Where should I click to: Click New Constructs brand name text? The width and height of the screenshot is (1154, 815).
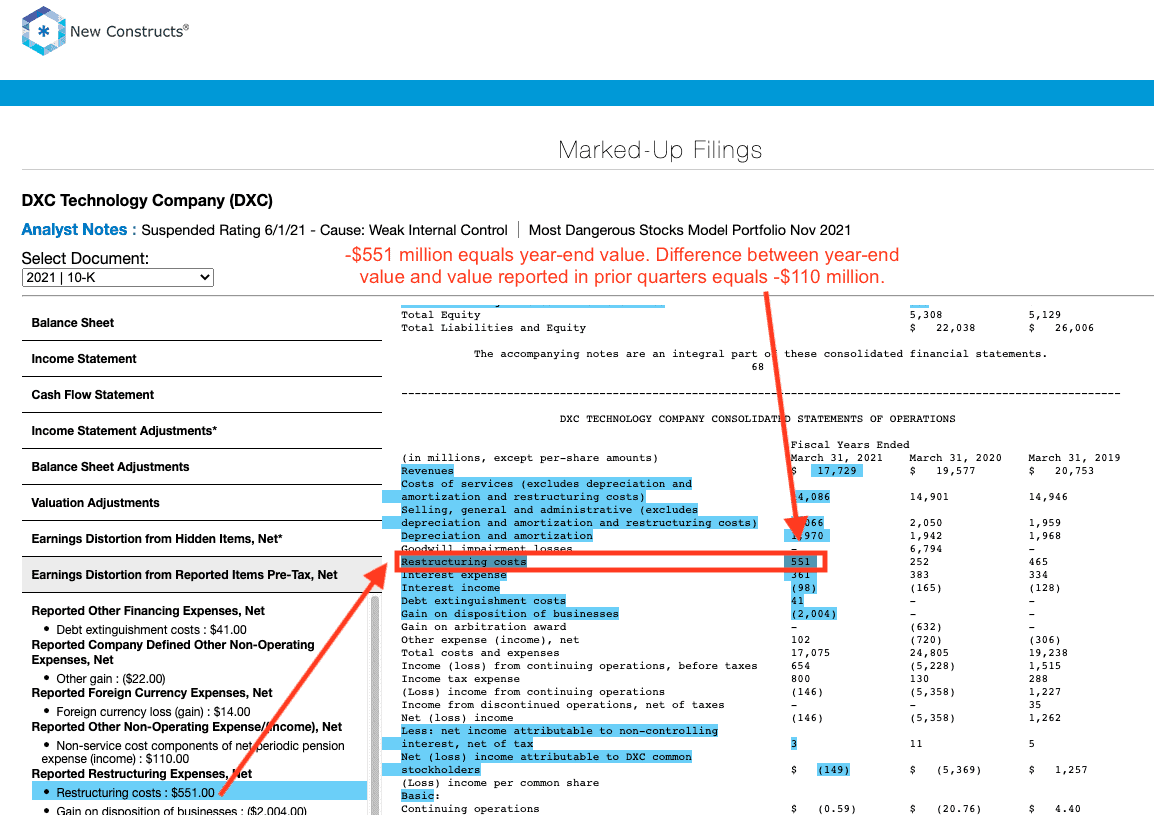130,32
